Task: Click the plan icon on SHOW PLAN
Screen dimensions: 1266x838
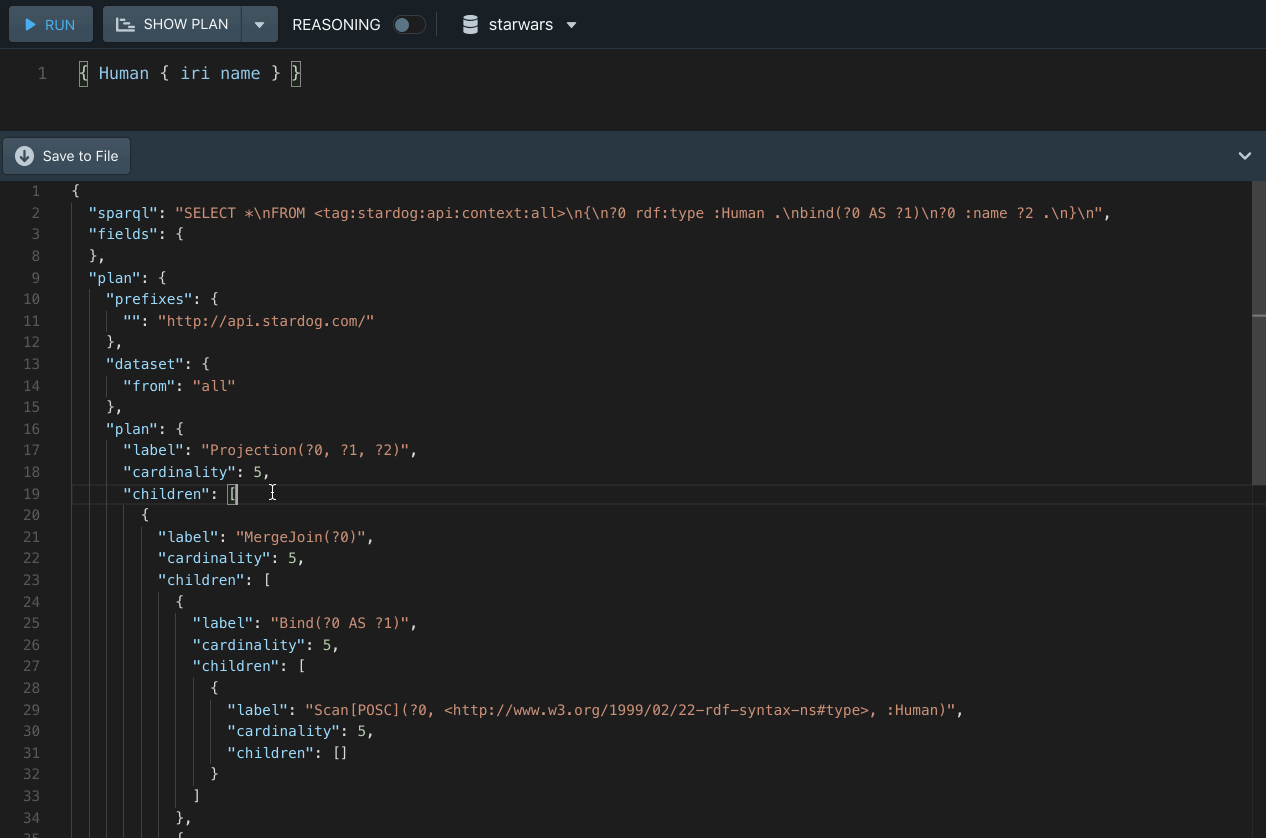Action: 125,25
